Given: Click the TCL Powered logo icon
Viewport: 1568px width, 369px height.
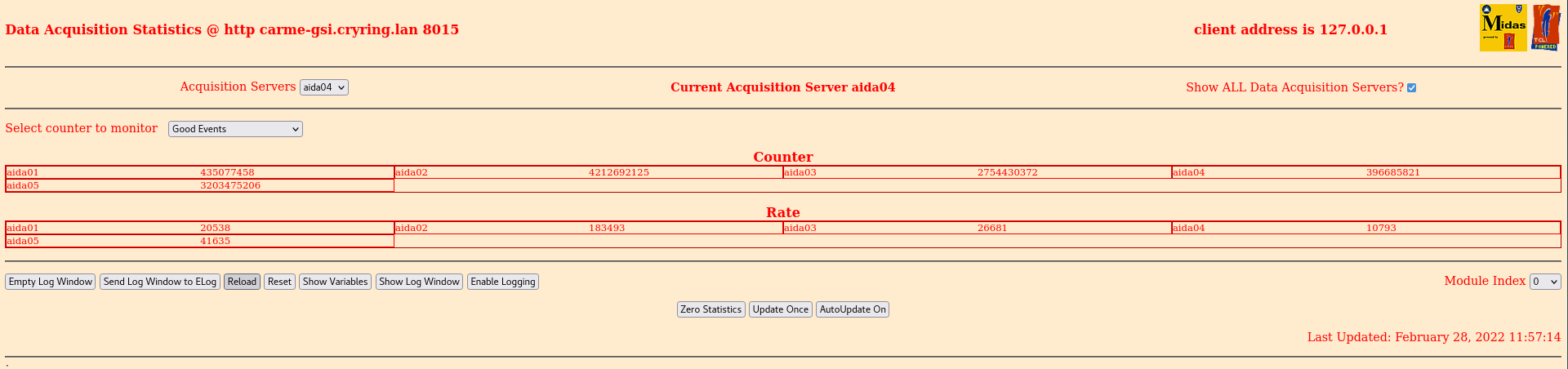Looking at the screenshot, I should point(1546,28).
